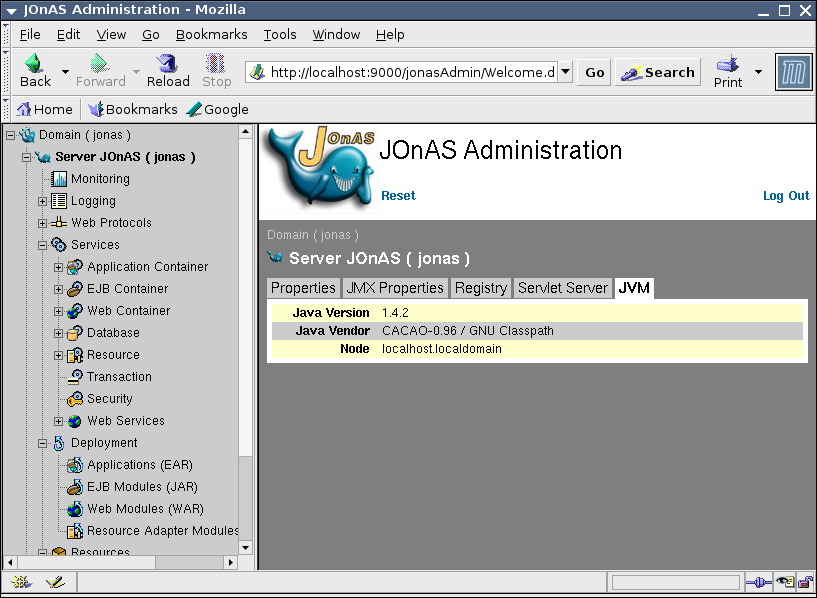This screenshot has height=598, width=817.
Task: Expand the Logging tree node
Action: [x=43, y=201]
